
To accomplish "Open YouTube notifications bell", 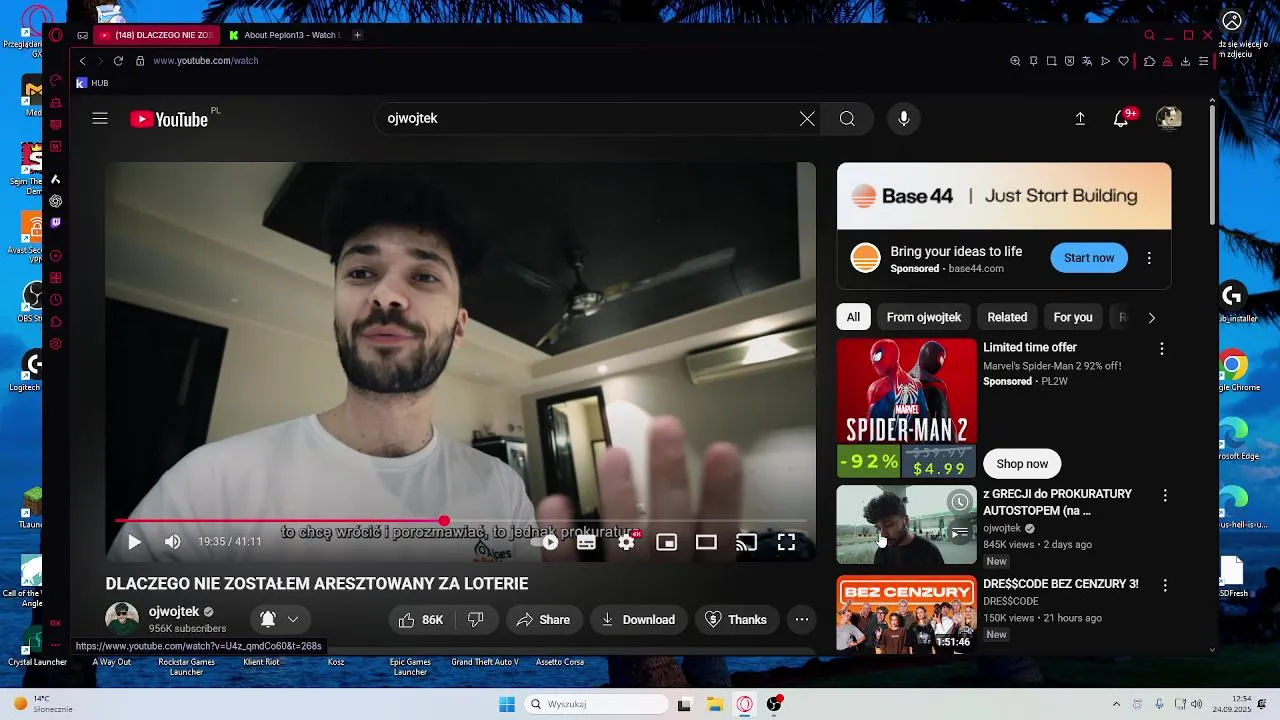I will 1121,119.
